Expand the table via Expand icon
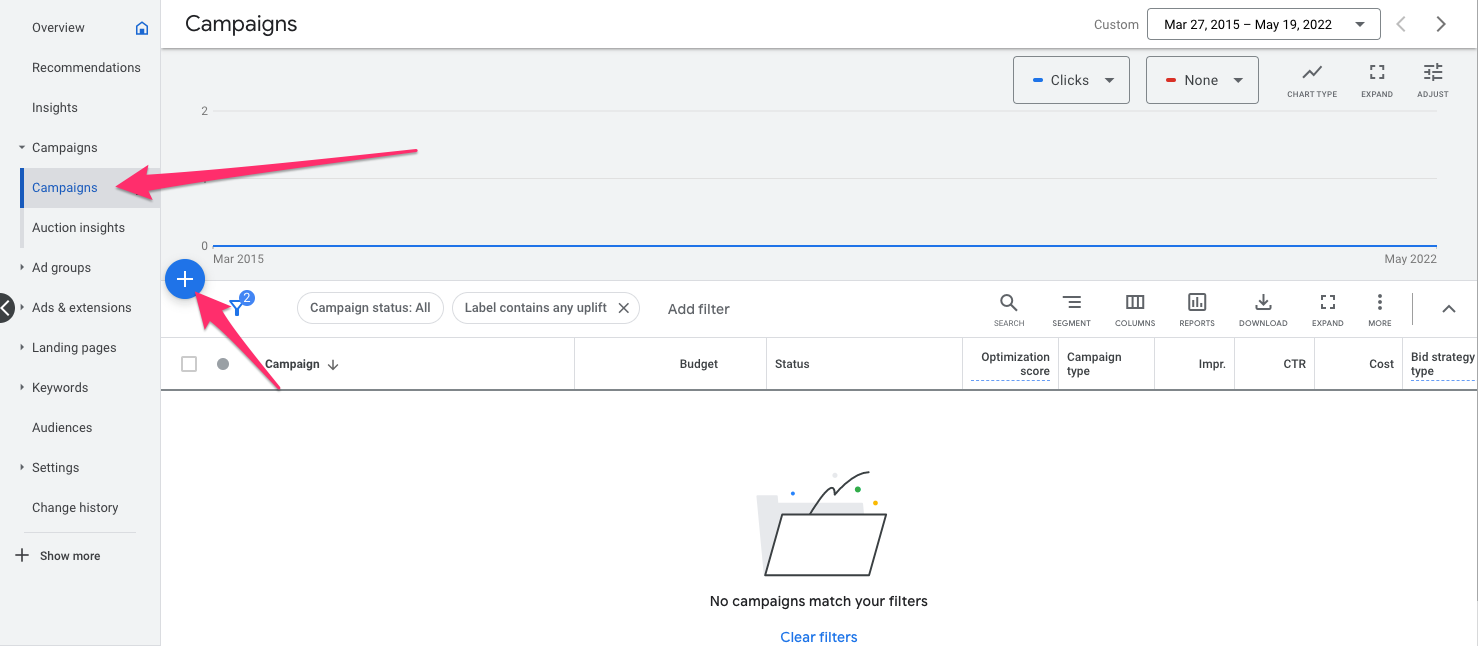This screenshot has height=646, width=1478. tap(1328, 309)
